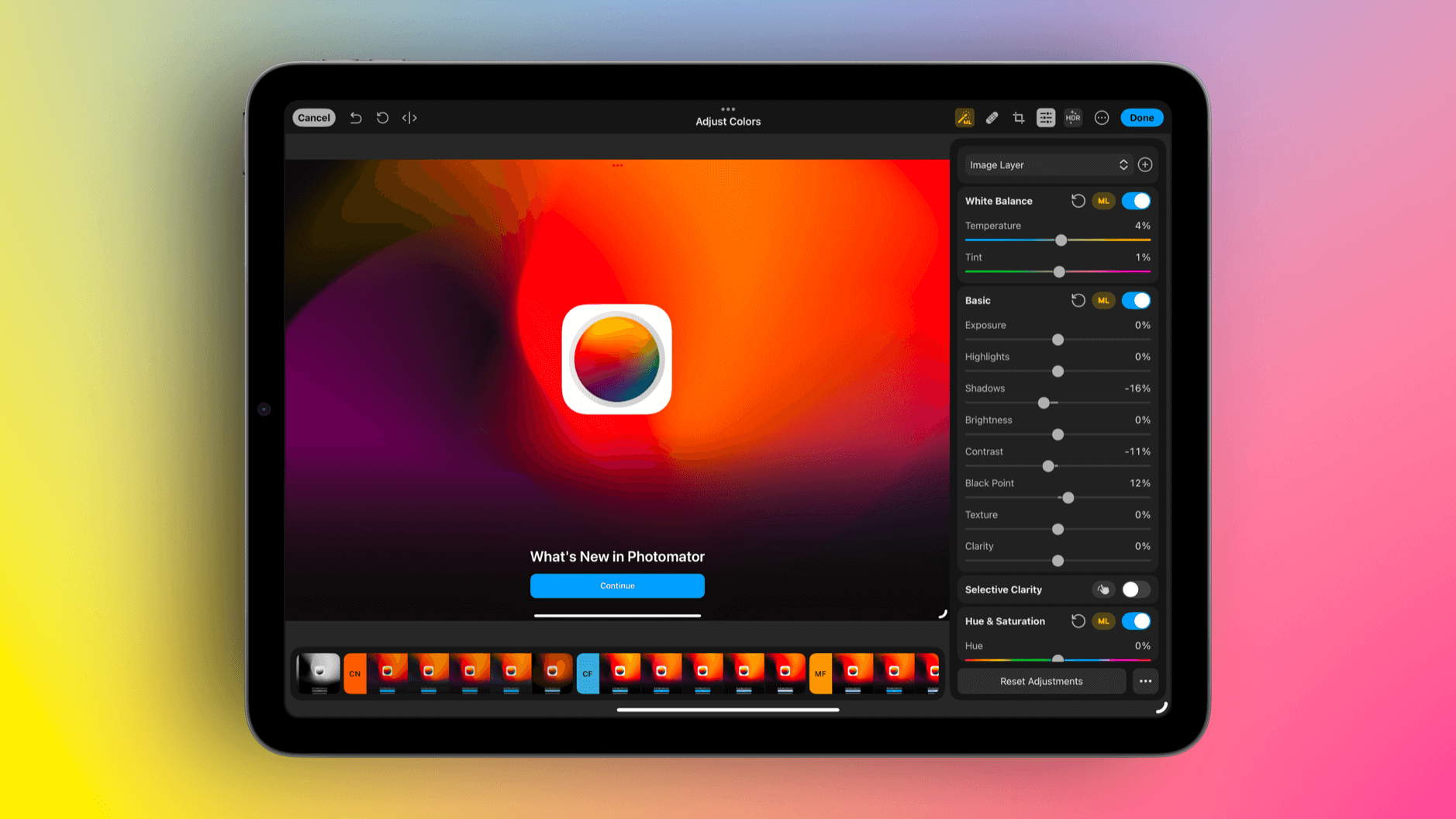This screenshot has height=819, width=1456.
Task: Click the Shadows slider knob
Action: pyautogui.click(x=1044, y=403)
